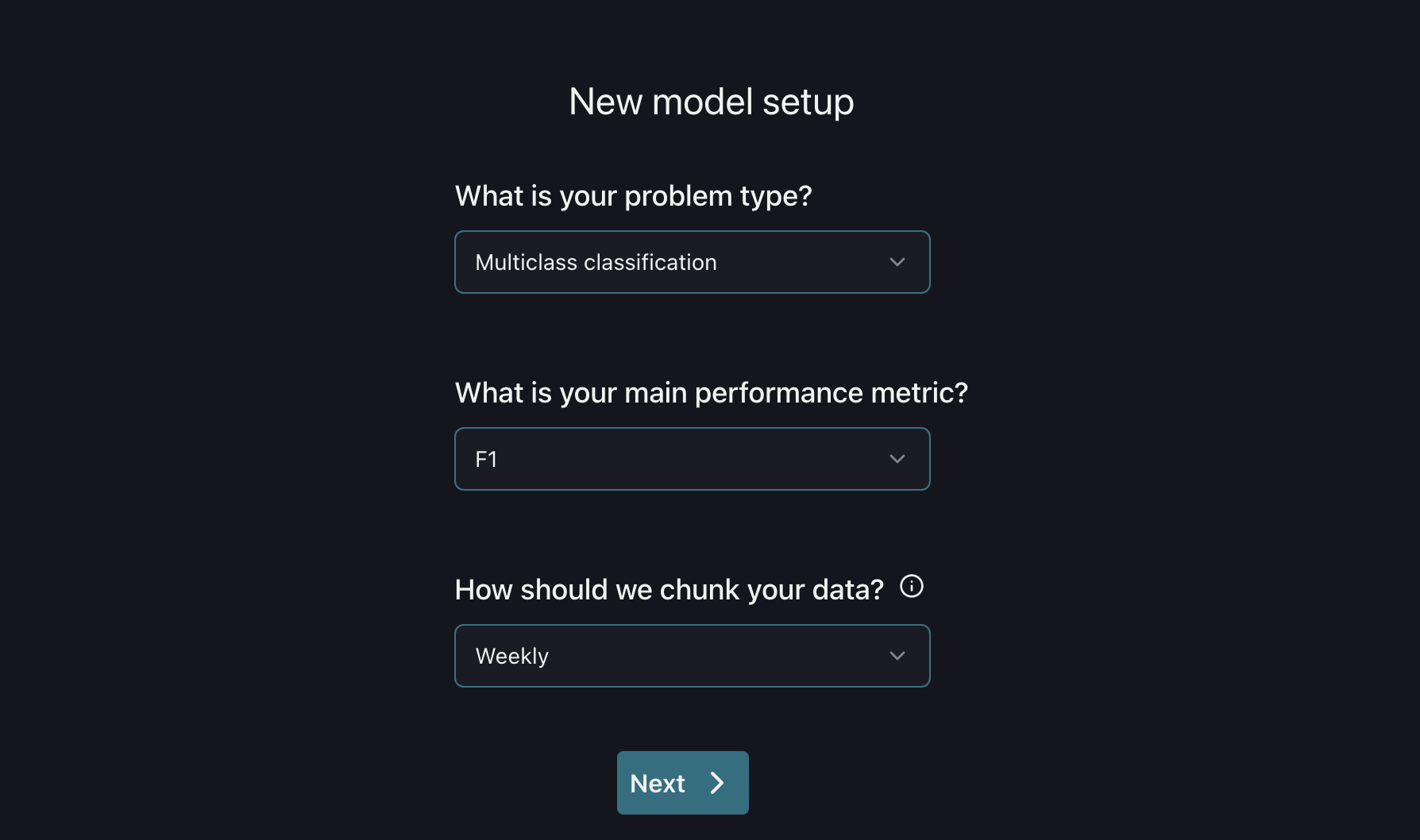
Task: Proceed to the next setup step
Action: pyautogui.click(x=682, y=783)
